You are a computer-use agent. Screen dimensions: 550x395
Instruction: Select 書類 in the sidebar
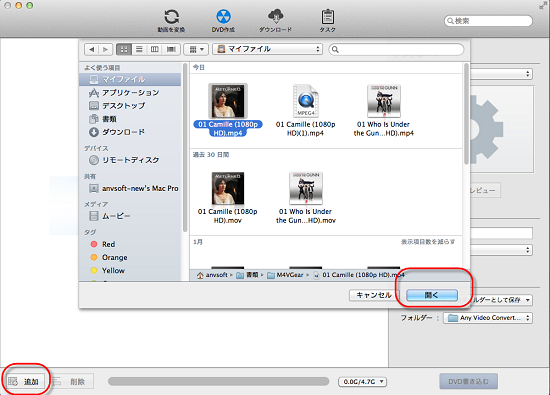pyautogui.click(x=130, y=119)
